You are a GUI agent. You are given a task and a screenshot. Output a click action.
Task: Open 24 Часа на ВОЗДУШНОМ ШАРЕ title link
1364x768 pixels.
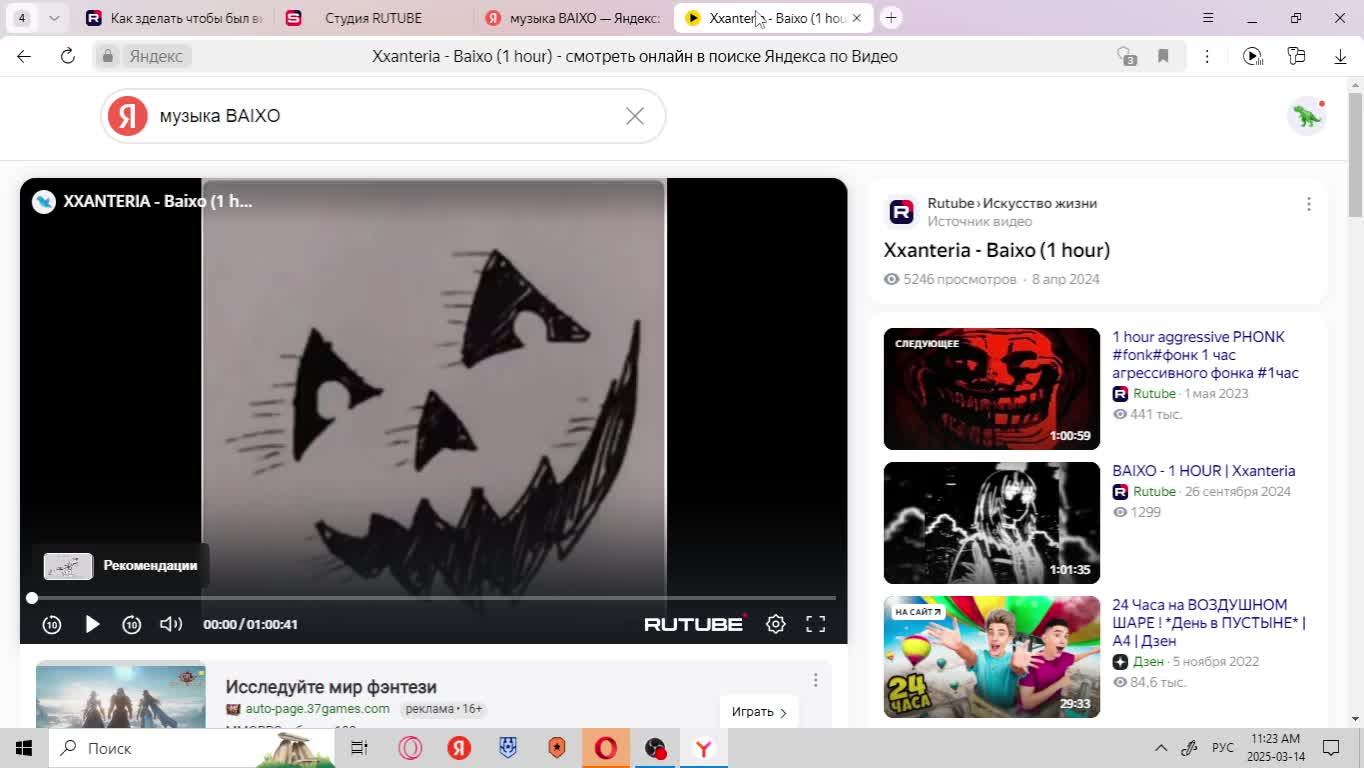pos(1209,623)
